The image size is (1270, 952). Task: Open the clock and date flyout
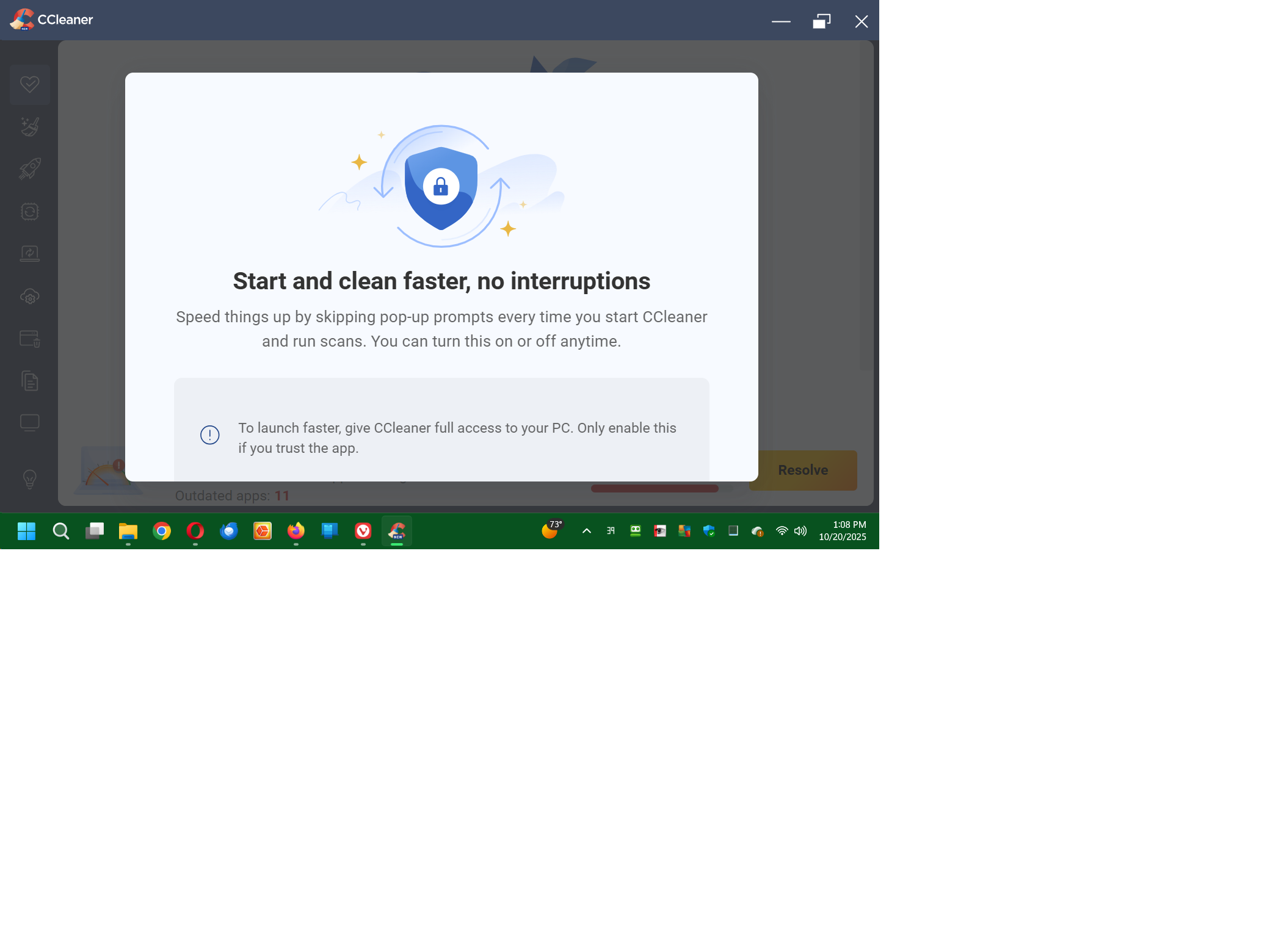(842, 531)
